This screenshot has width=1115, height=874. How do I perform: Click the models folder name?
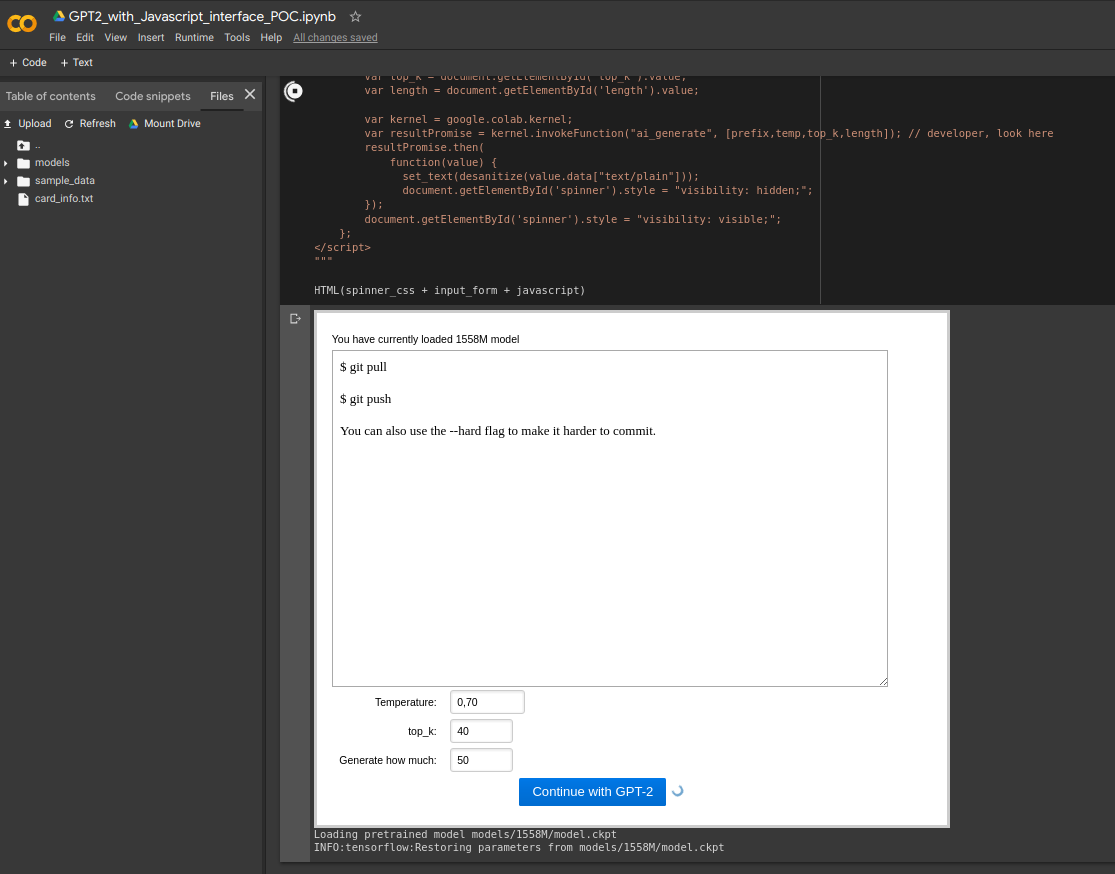(52, 163)
